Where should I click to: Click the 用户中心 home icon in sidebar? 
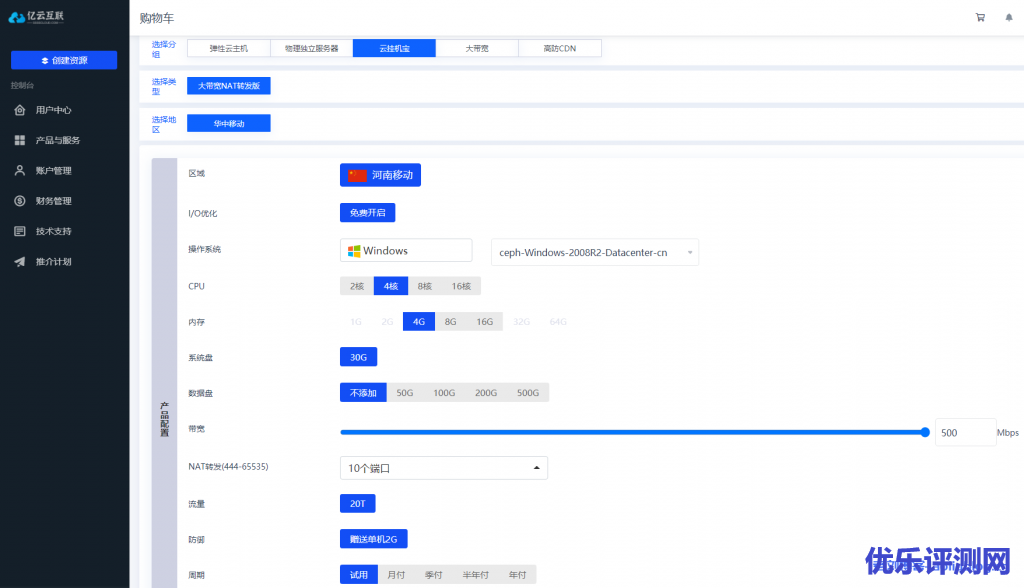19,110
